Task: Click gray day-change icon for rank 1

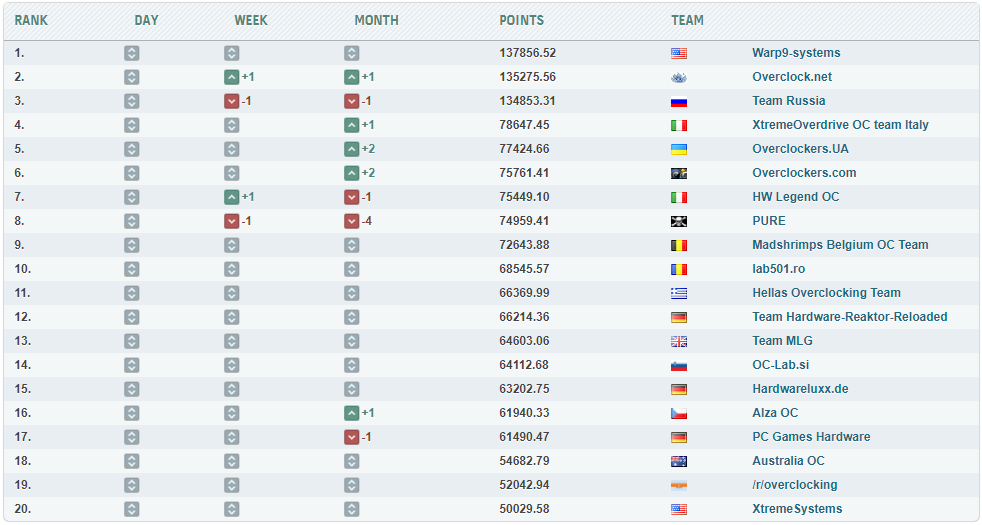Action: 132,53
